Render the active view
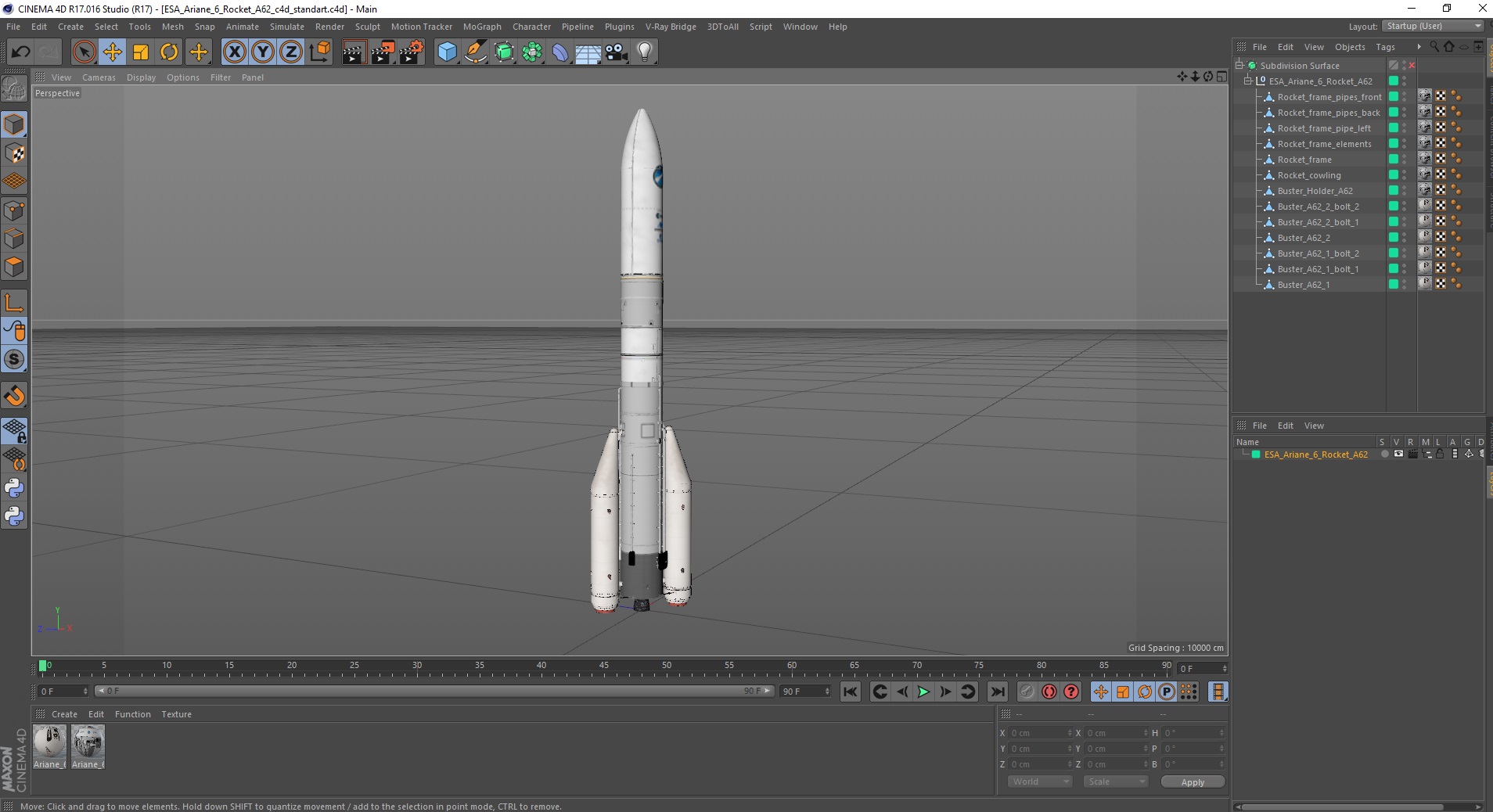 (354, 52)
